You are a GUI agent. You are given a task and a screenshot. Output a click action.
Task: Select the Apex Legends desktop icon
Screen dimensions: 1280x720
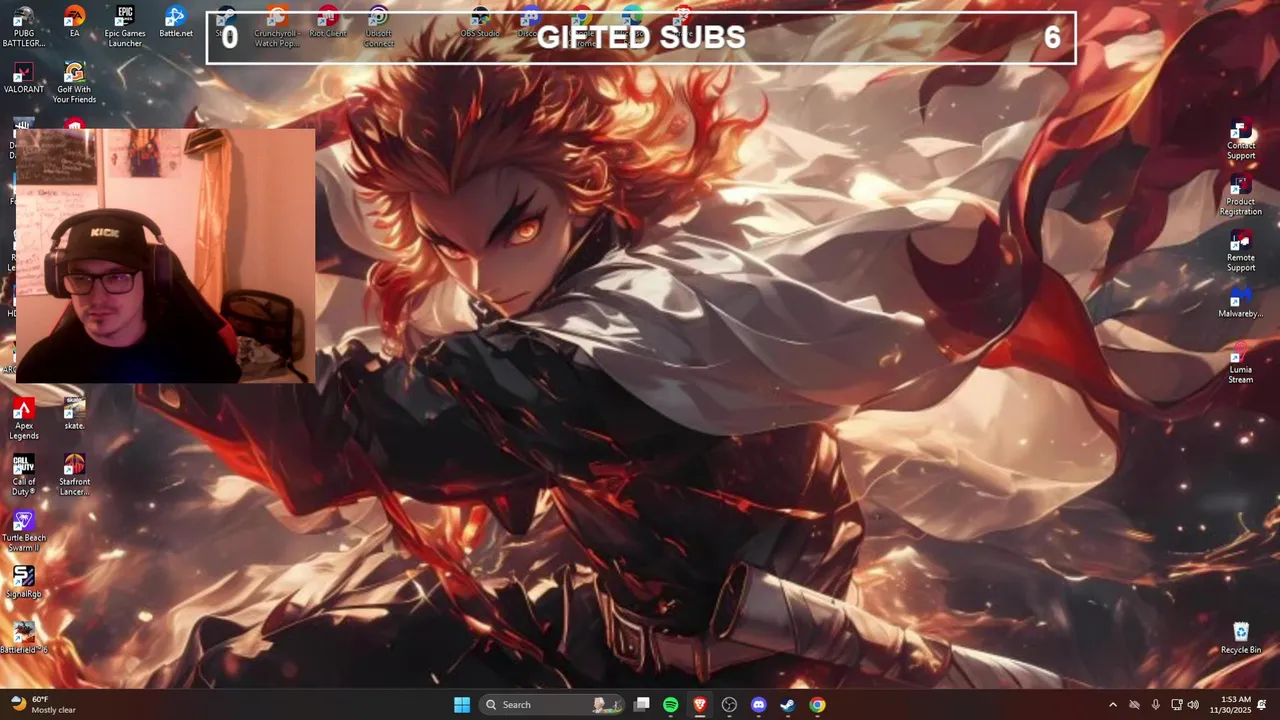24,419
